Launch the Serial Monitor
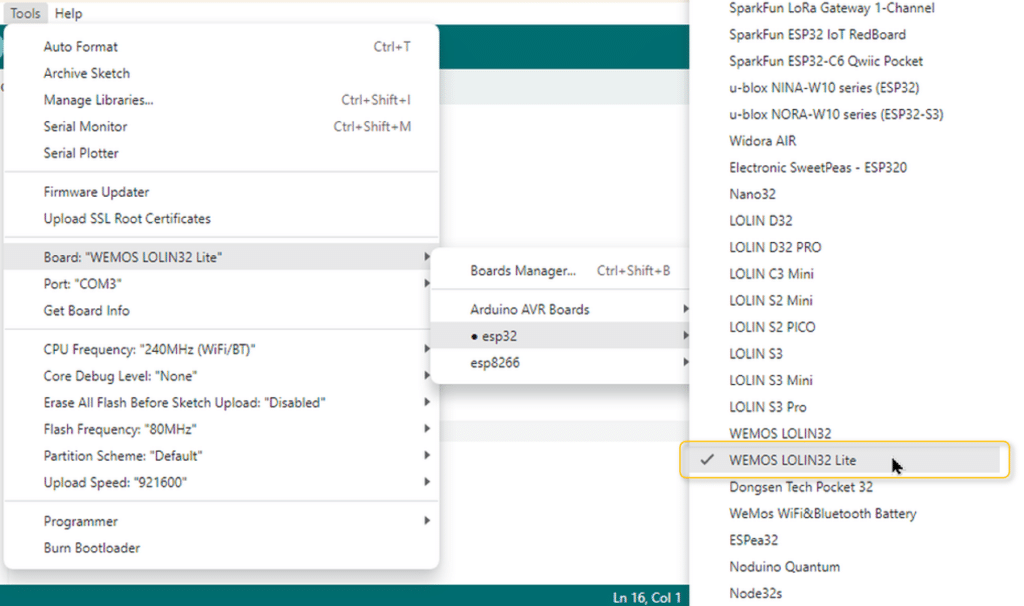 (x=221, y=127)
